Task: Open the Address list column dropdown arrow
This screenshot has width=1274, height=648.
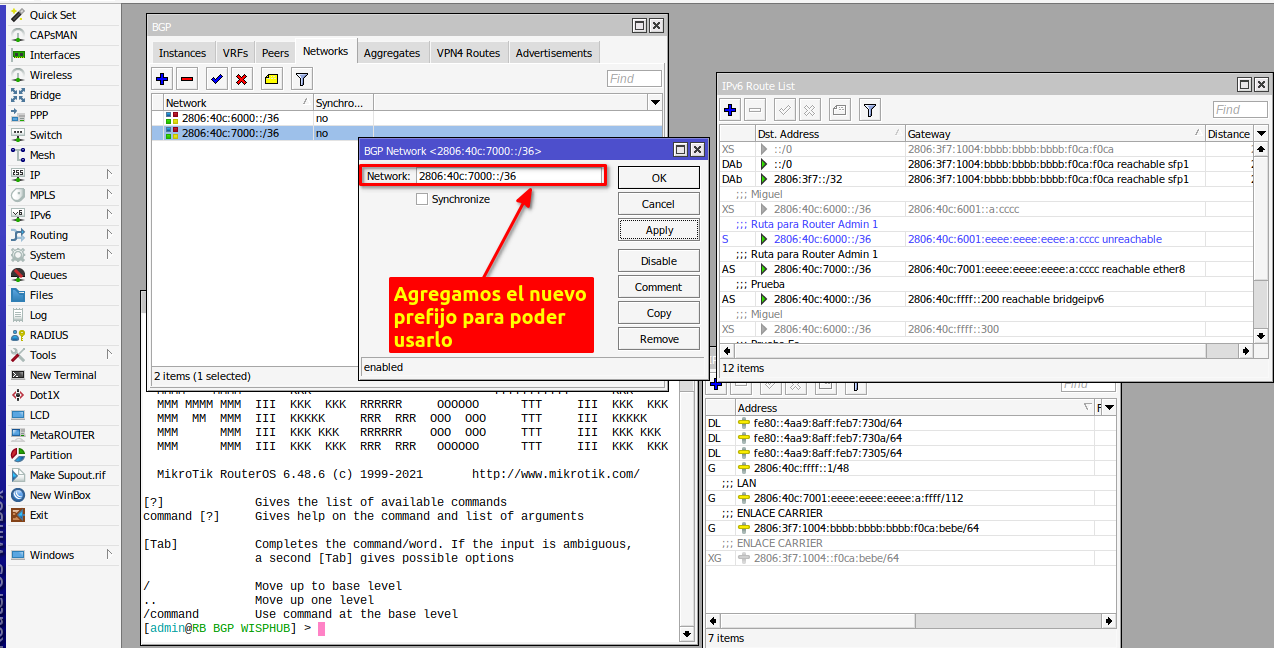Action: tap(1108, 408)
